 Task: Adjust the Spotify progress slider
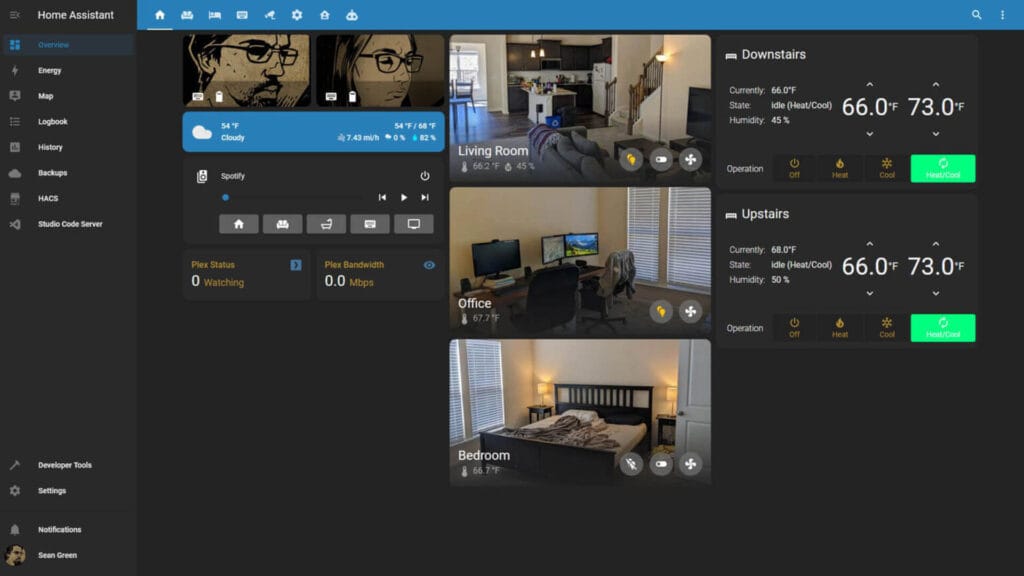[x=292, y=197]
